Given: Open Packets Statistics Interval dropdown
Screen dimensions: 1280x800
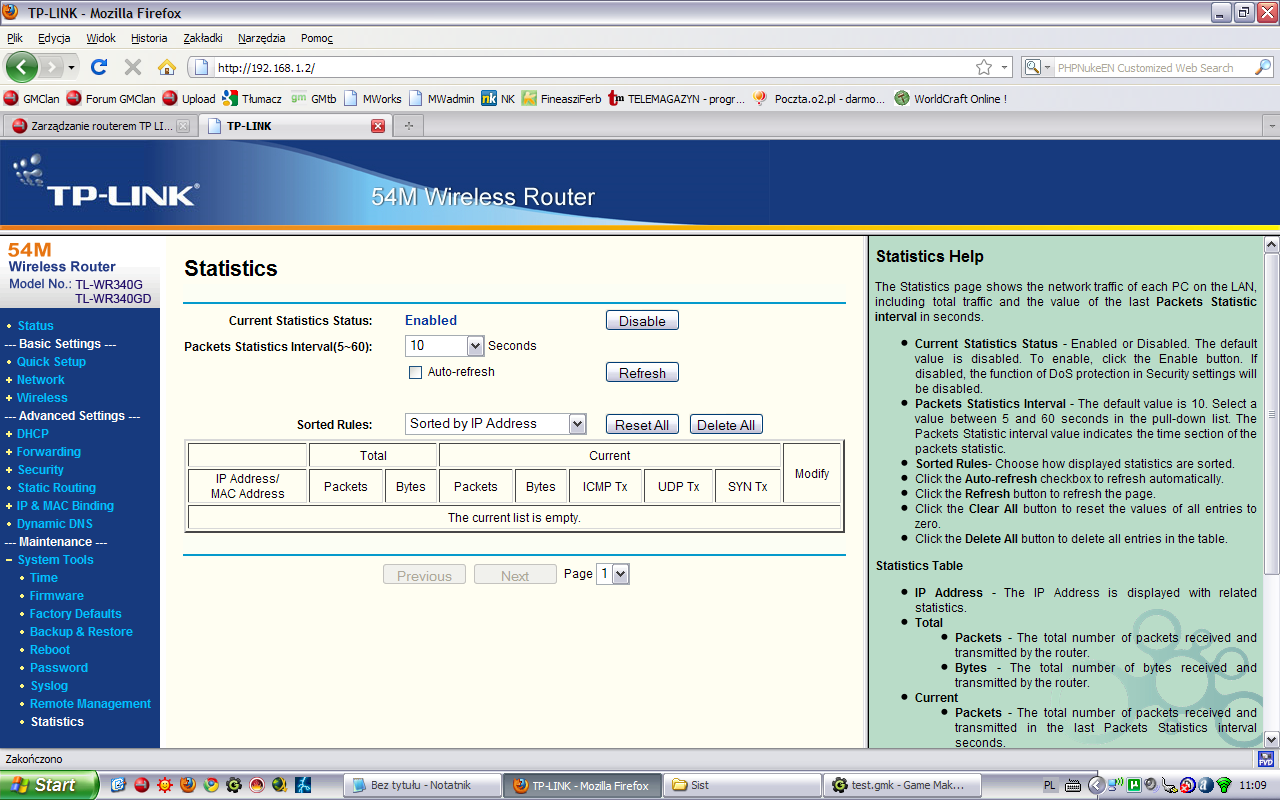Looking at the screenshot, I should click(475, 346).
